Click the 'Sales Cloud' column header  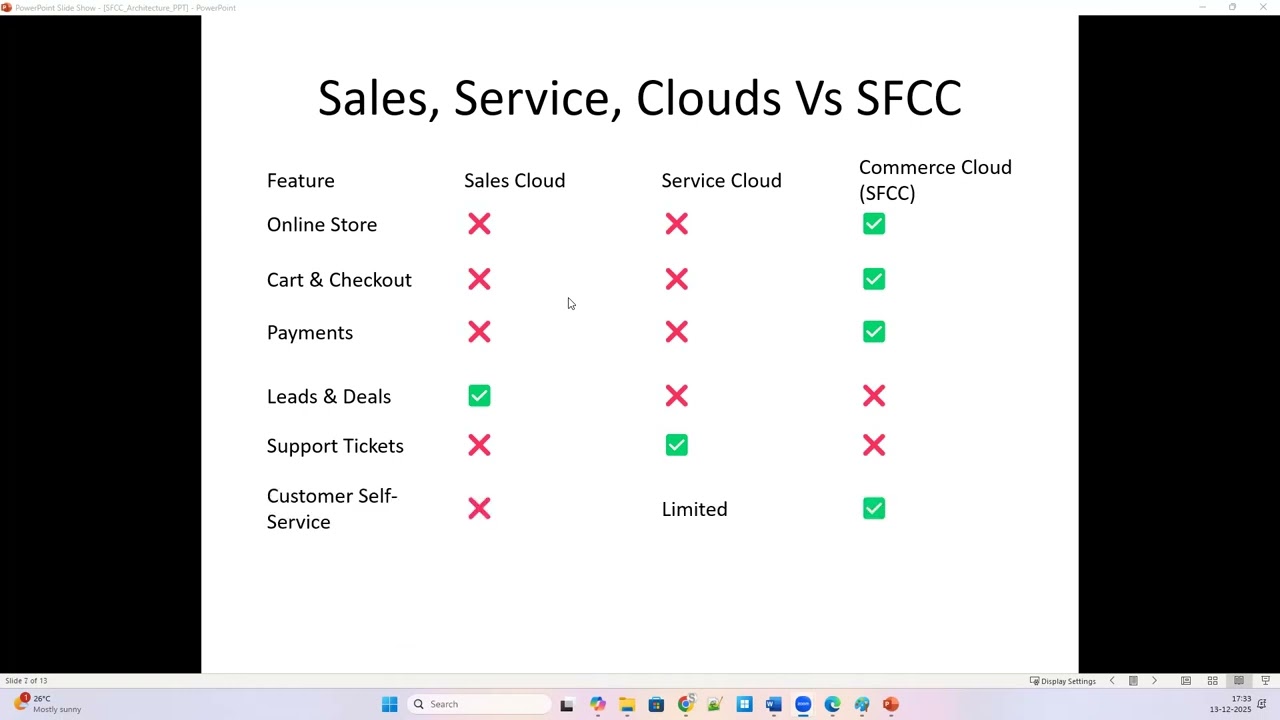point(514,181)
